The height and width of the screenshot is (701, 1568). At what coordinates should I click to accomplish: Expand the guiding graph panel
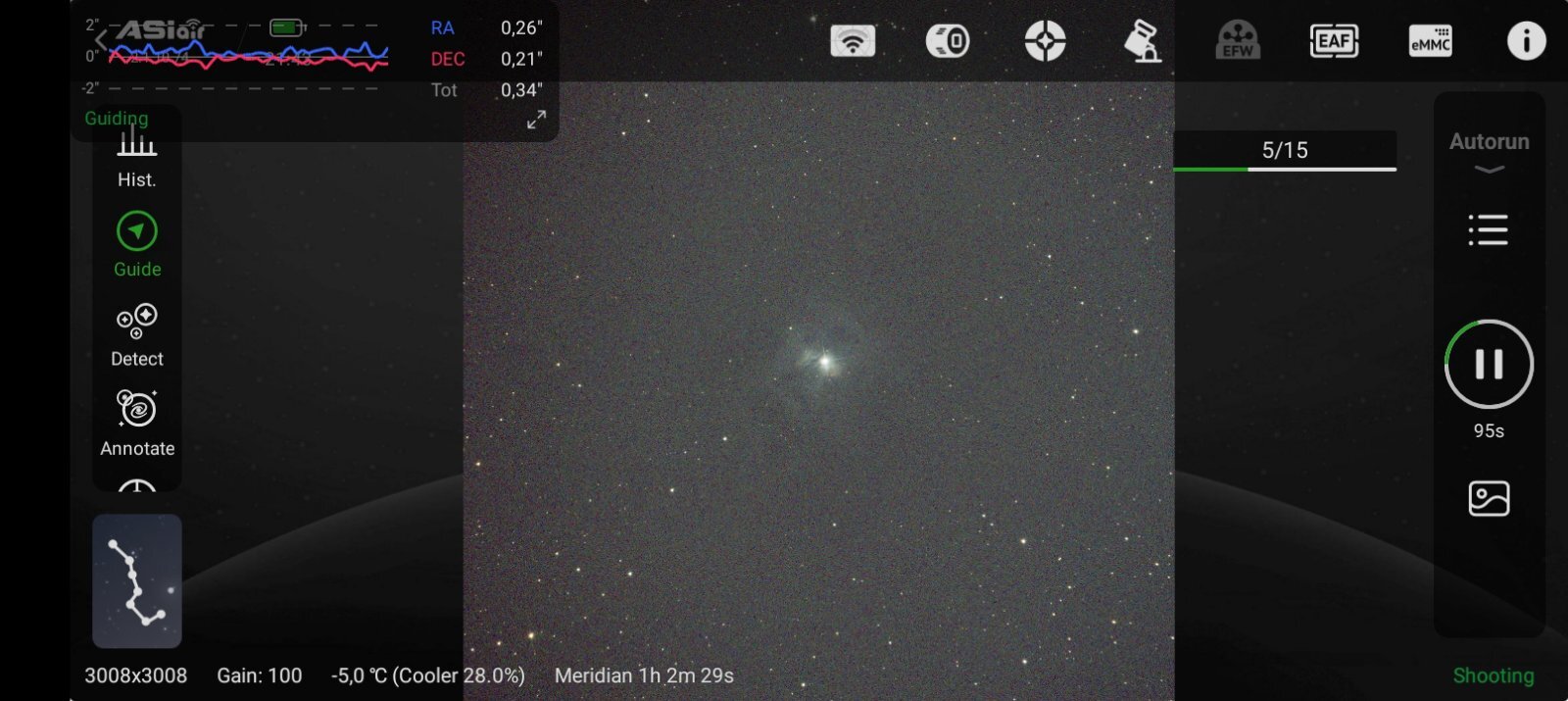(x=536, y=120)
